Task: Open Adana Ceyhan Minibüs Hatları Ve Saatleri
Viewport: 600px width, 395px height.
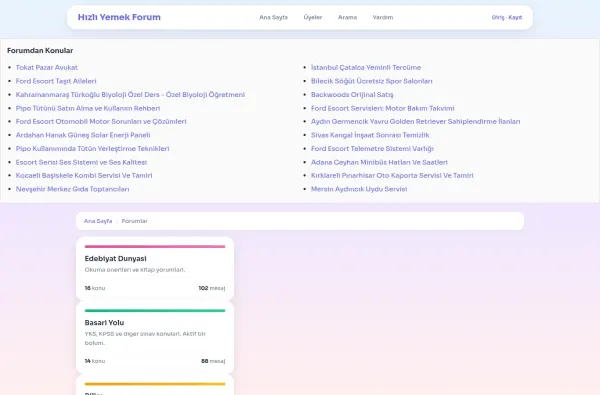Action: [379, 162]
